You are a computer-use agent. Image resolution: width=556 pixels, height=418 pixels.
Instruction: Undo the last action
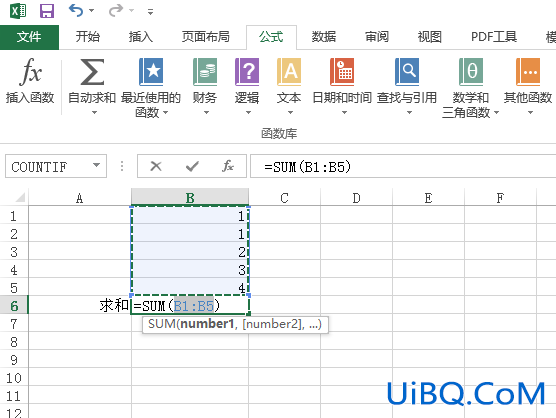(x=76, y=11)
